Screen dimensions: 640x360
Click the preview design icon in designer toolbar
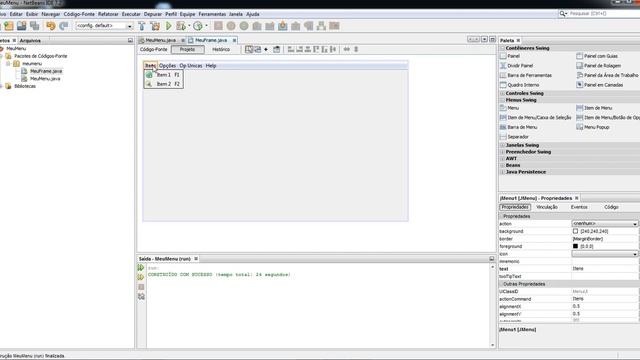tap(276, 49)
